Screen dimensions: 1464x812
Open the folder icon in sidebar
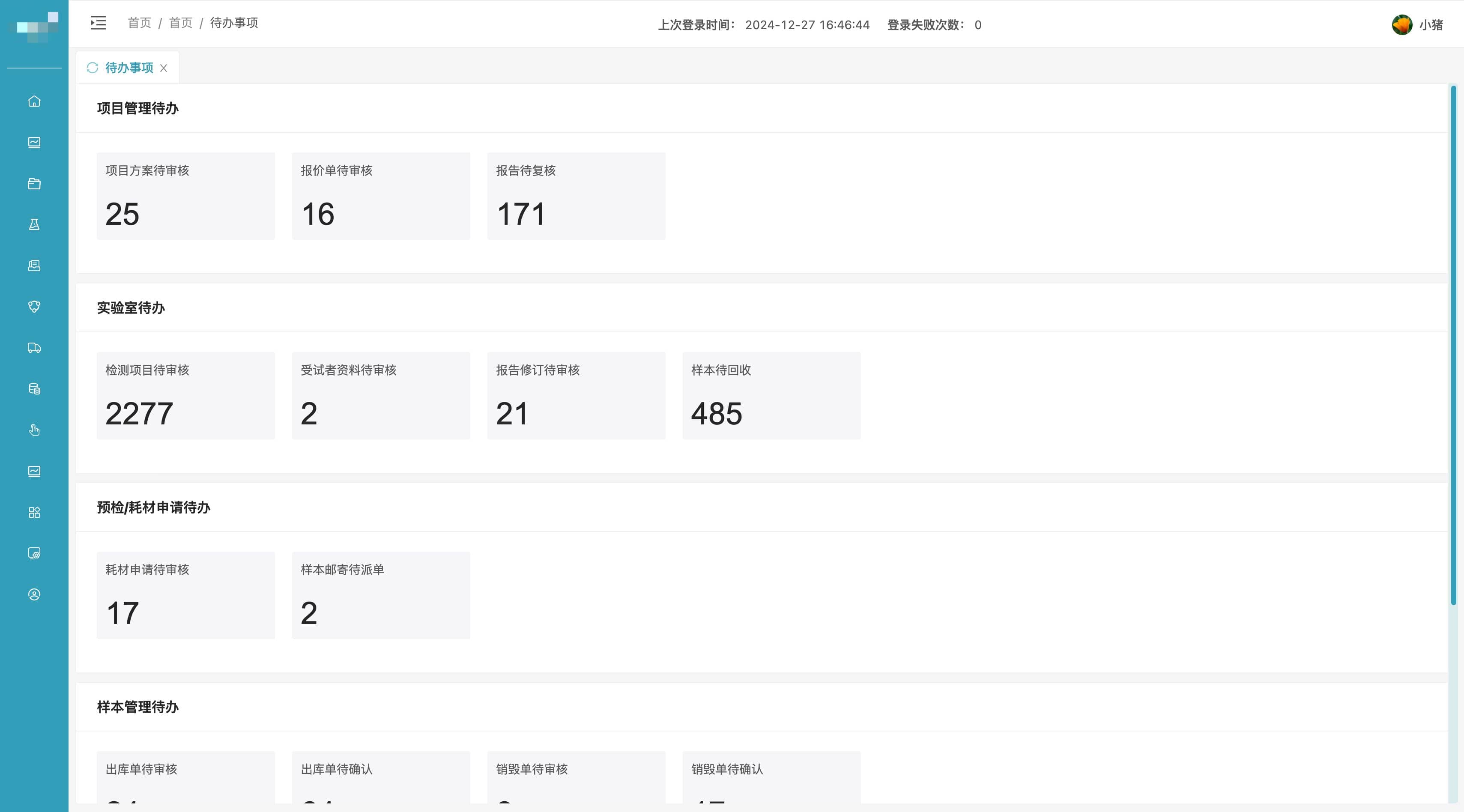tap(34, 184)
